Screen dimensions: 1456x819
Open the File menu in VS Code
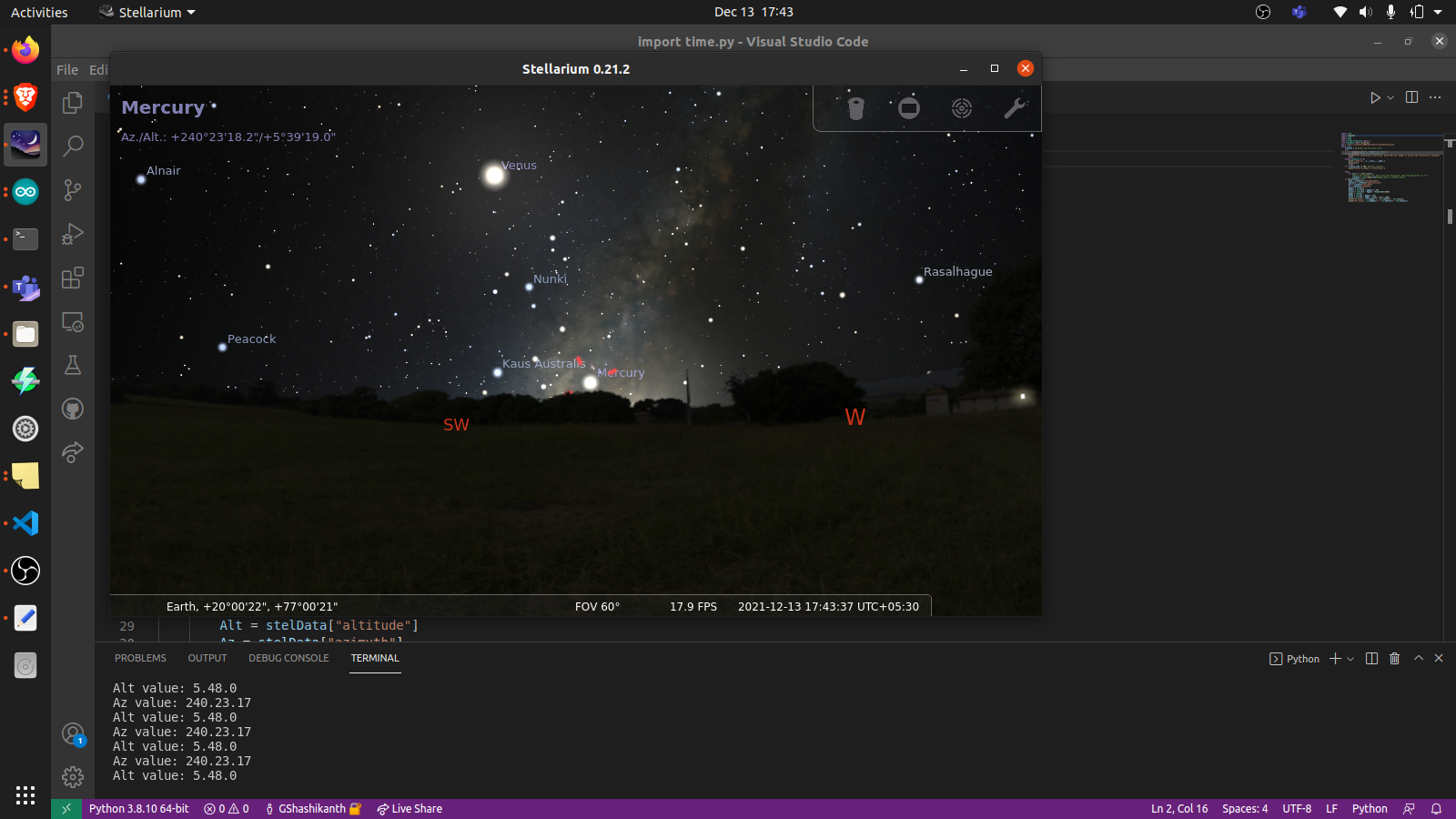point(66,69)
